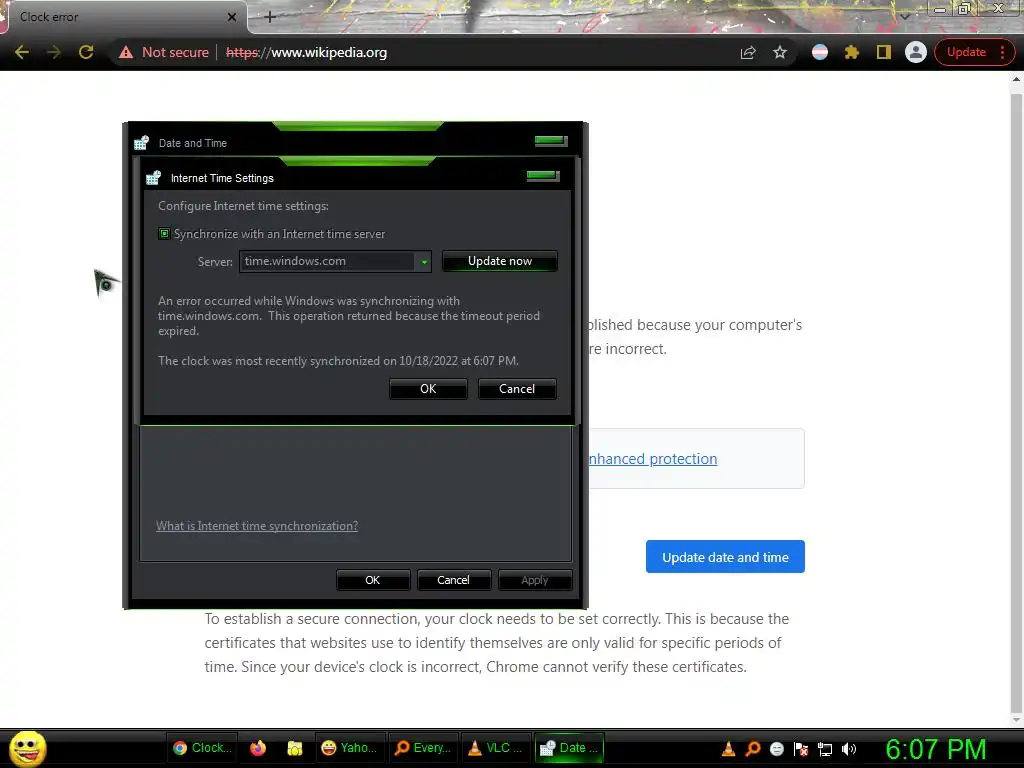Open the file explorer taskbar icon

pos(295,748)
